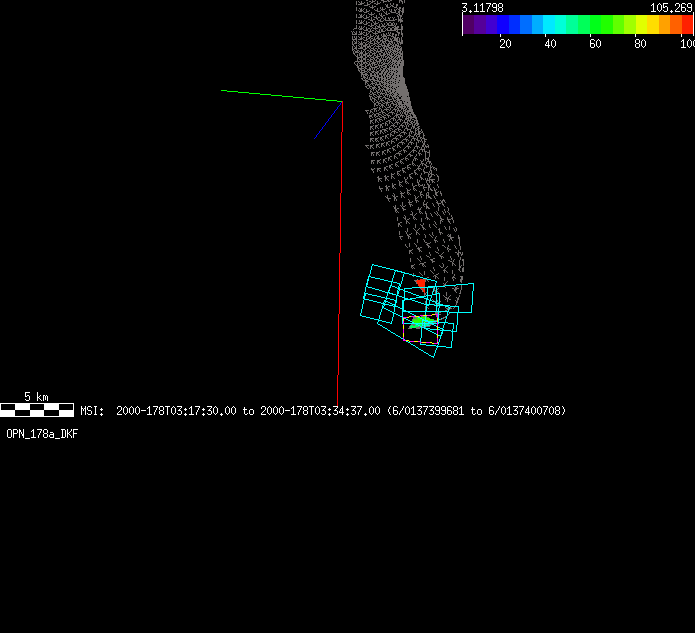Click the 5 km scale label

click(x=36, y=396)
